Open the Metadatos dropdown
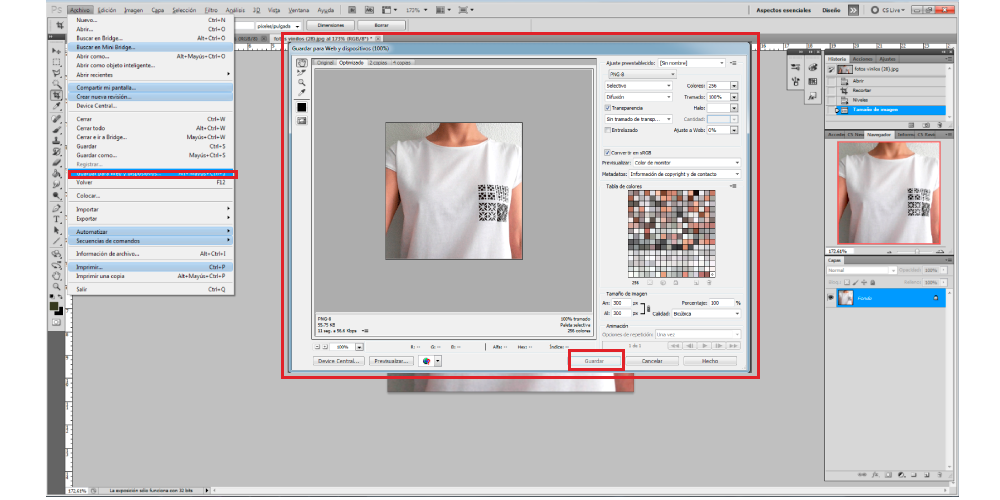The height and width of the screenshot is (500, 1000). (684, 174)
